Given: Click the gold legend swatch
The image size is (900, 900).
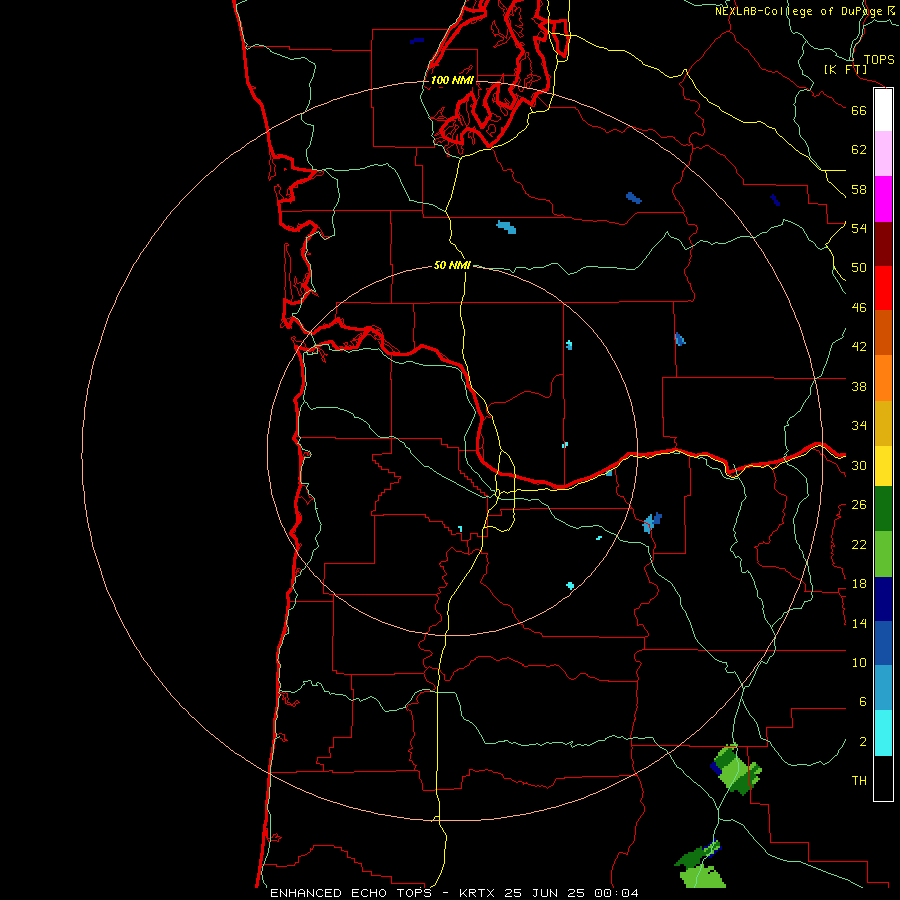Looking at the screenshot, I should (x=883, y=423).
